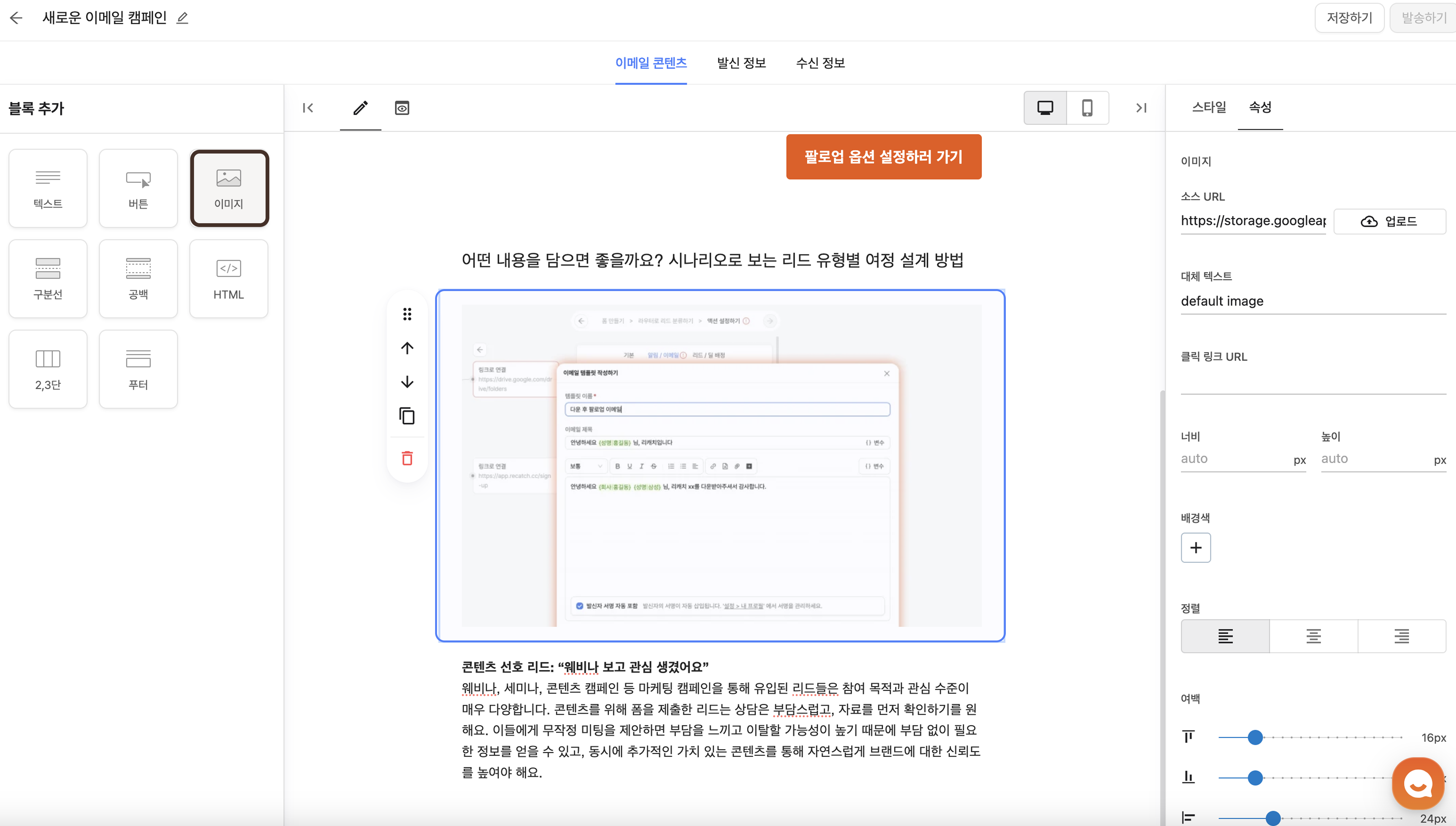This screenshot has height=826, width=1456.
Task: Switch to desktop preview view
Action: [x=1045, y=108]
